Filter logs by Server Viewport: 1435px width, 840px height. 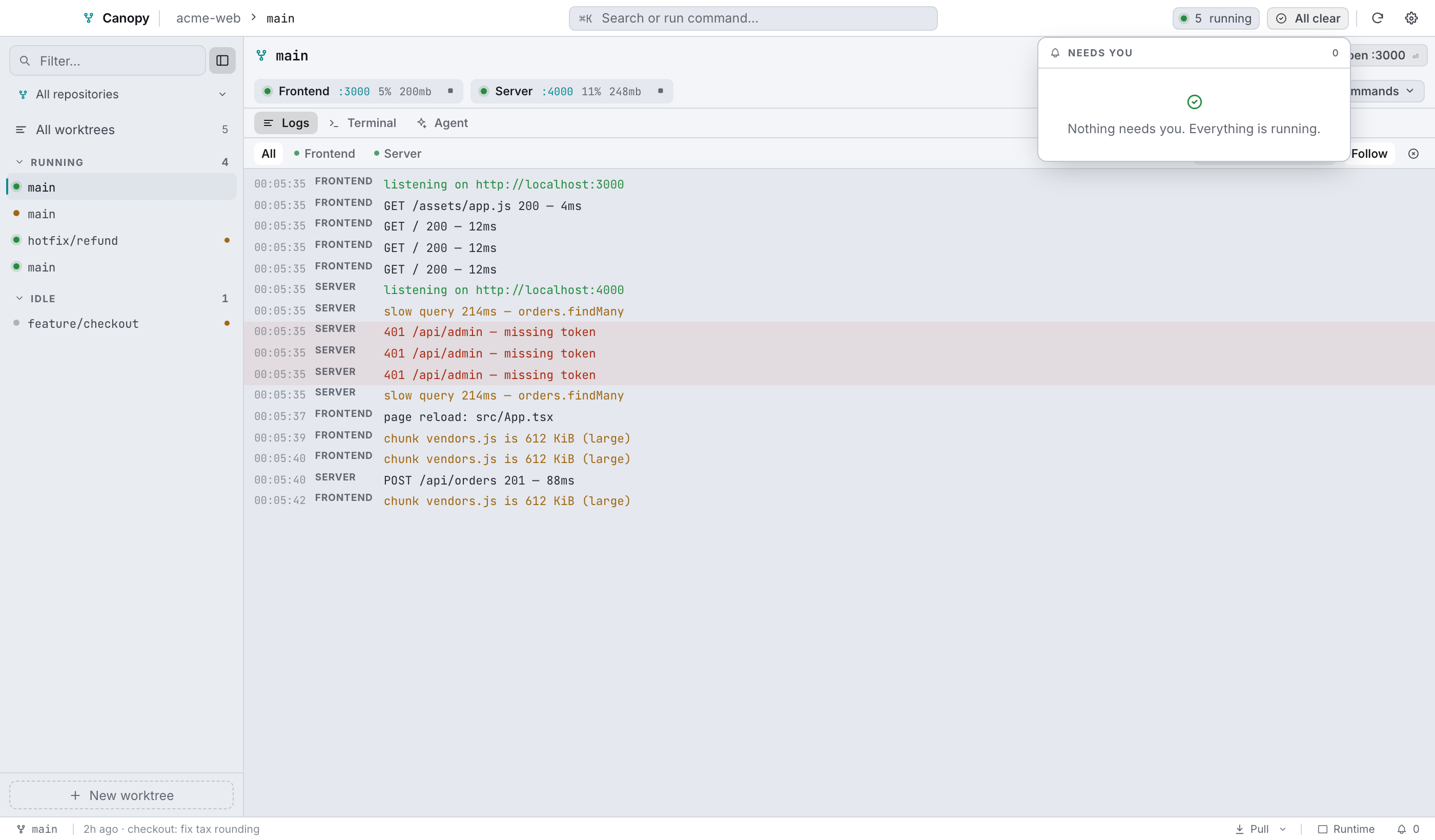pyautogui.click(x=398, y=154)
